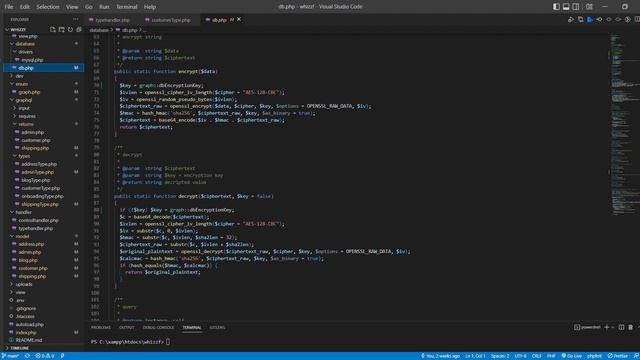The width and height of the screenshot is (640, 360).
Task: Click the phpfmt status bar item
Action: click(594, 356)
